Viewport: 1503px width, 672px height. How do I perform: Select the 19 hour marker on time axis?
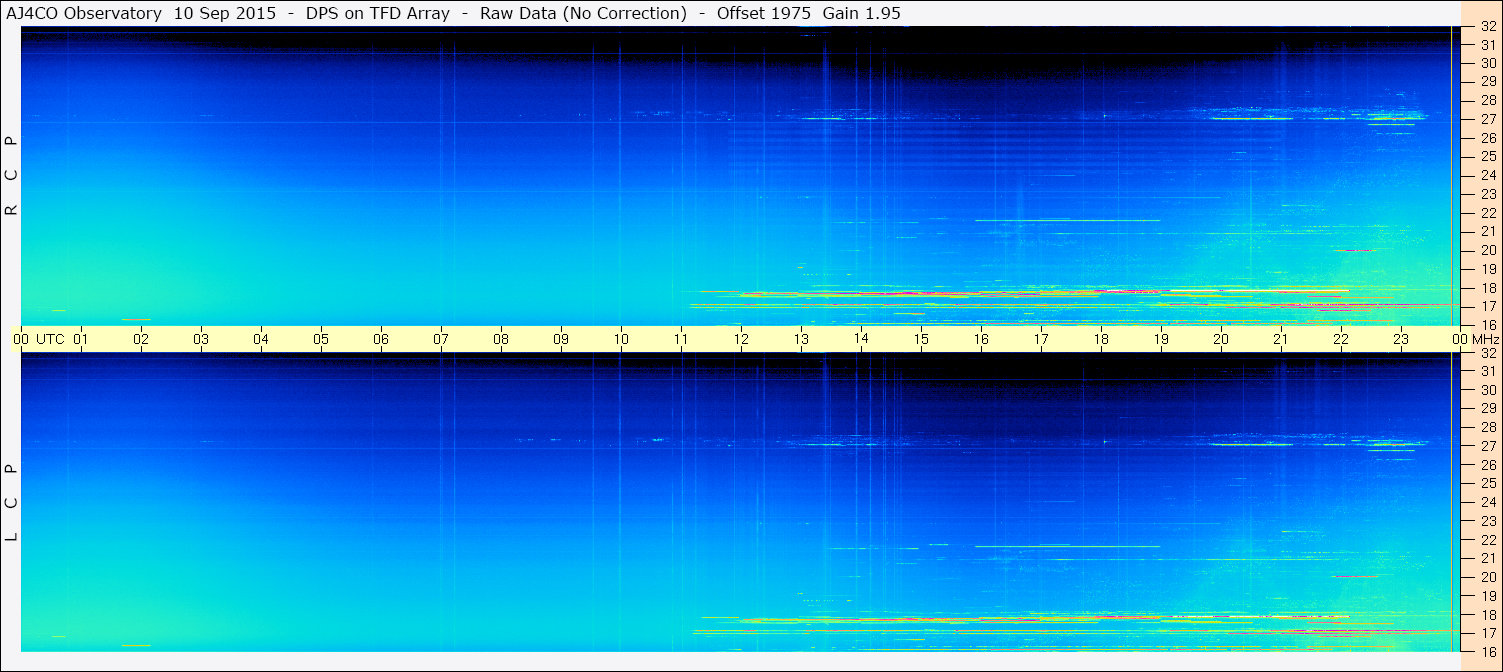1161,339
